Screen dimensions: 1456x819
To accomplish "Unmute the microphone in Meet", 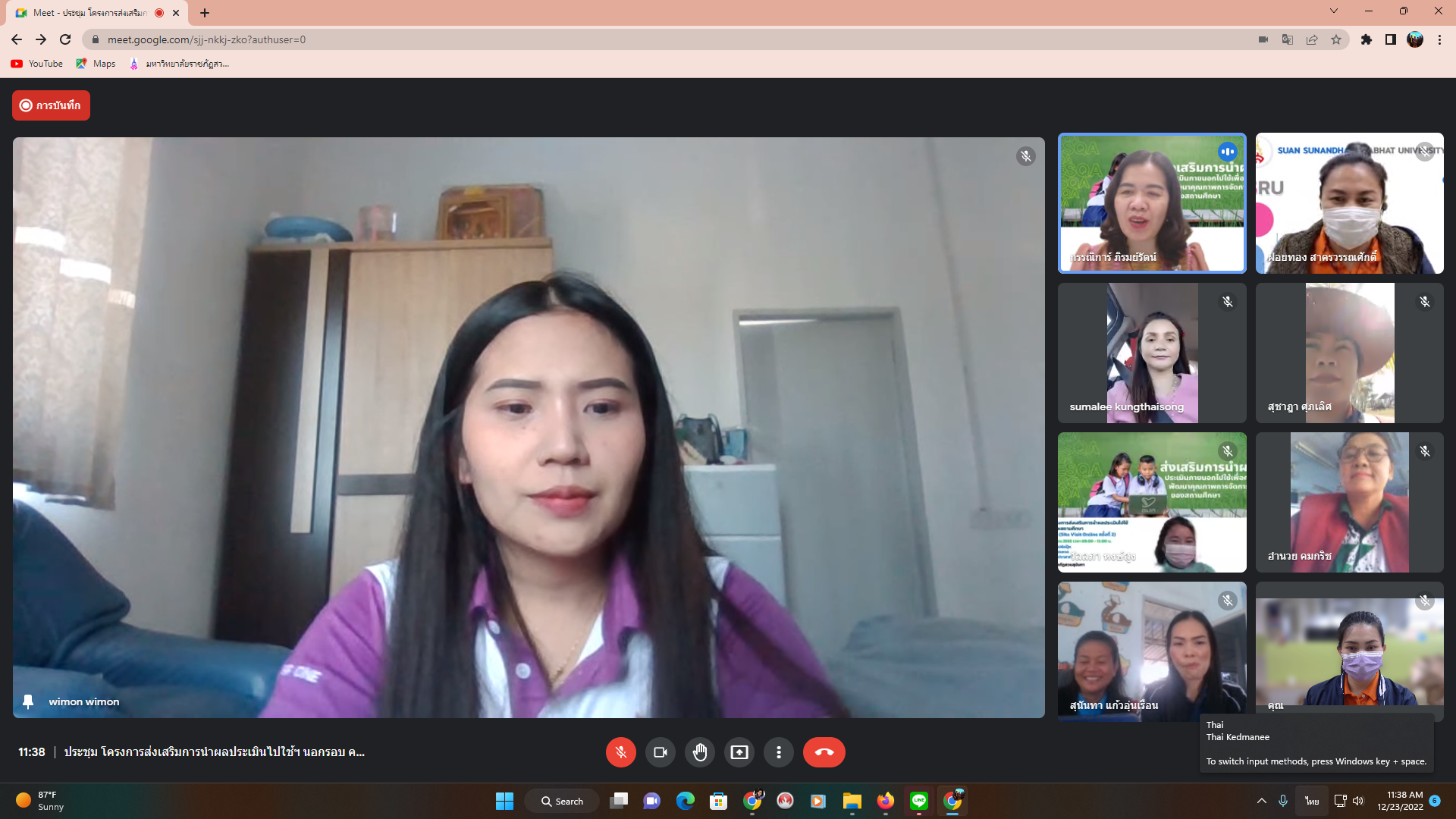I will point(620,752).
